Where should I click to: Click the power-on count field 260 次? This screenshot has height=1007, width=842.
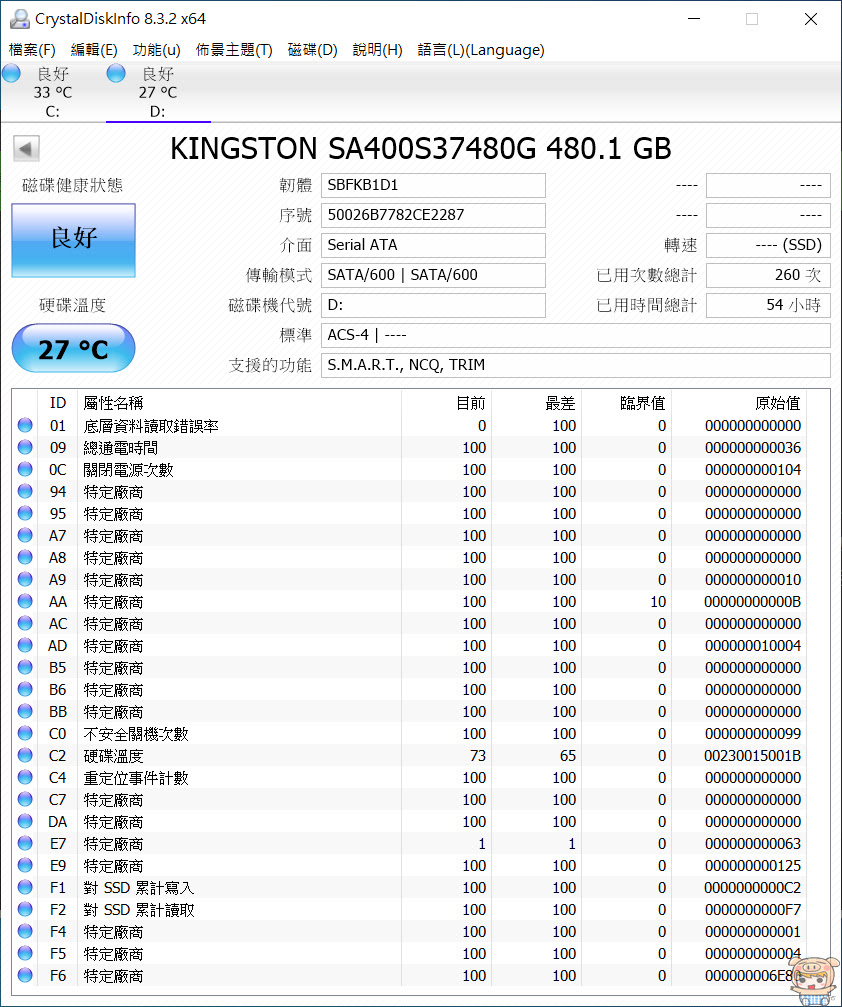click(768, 275)
